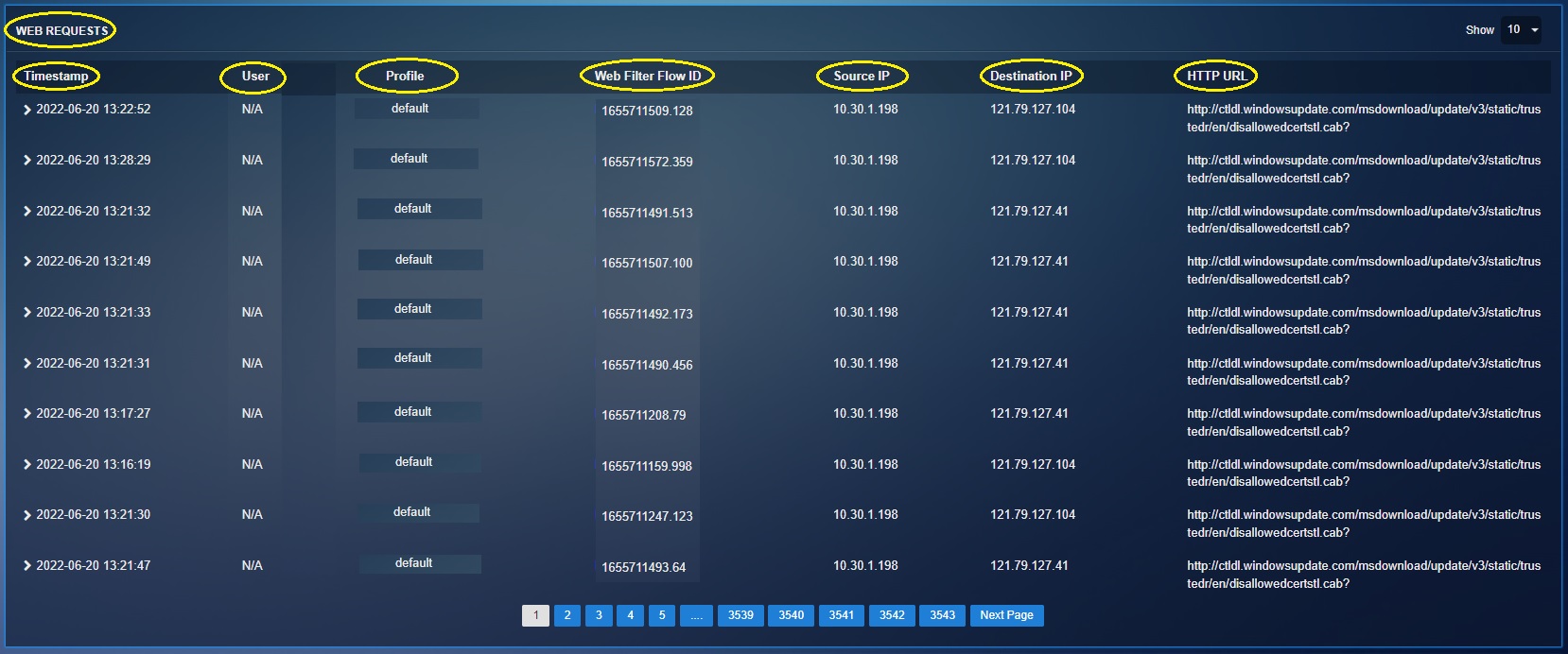Expand the 2022-06-20 13:21:32 row
This screenshot has width=1568, height=654.
[27, 212]
